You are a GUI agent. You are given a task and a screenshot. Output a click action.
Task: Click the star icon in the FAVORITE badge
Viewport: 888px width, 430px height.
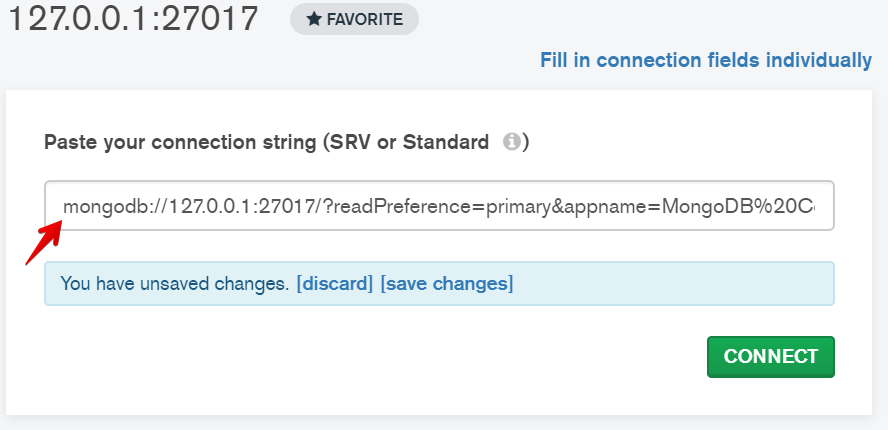point(312,19)
